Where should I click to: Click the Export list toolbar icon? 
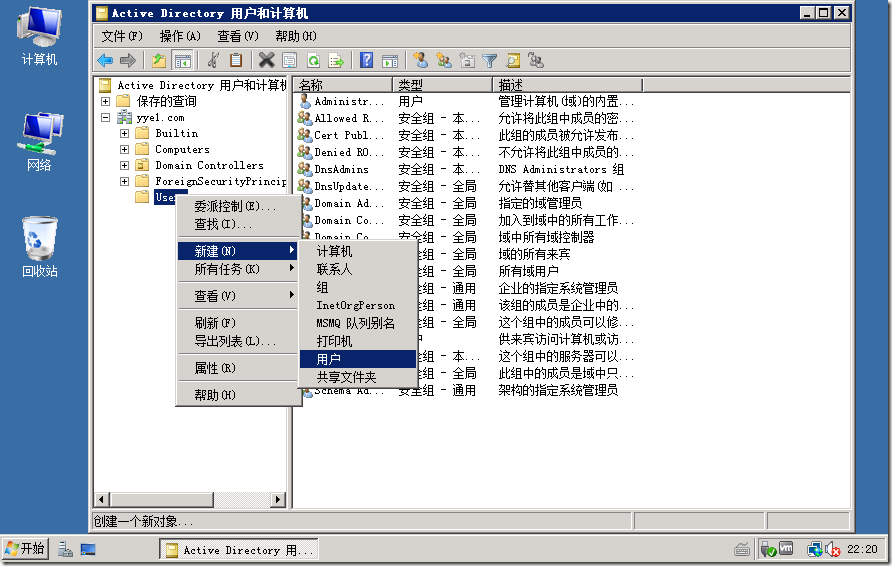(x=336, y=60)
